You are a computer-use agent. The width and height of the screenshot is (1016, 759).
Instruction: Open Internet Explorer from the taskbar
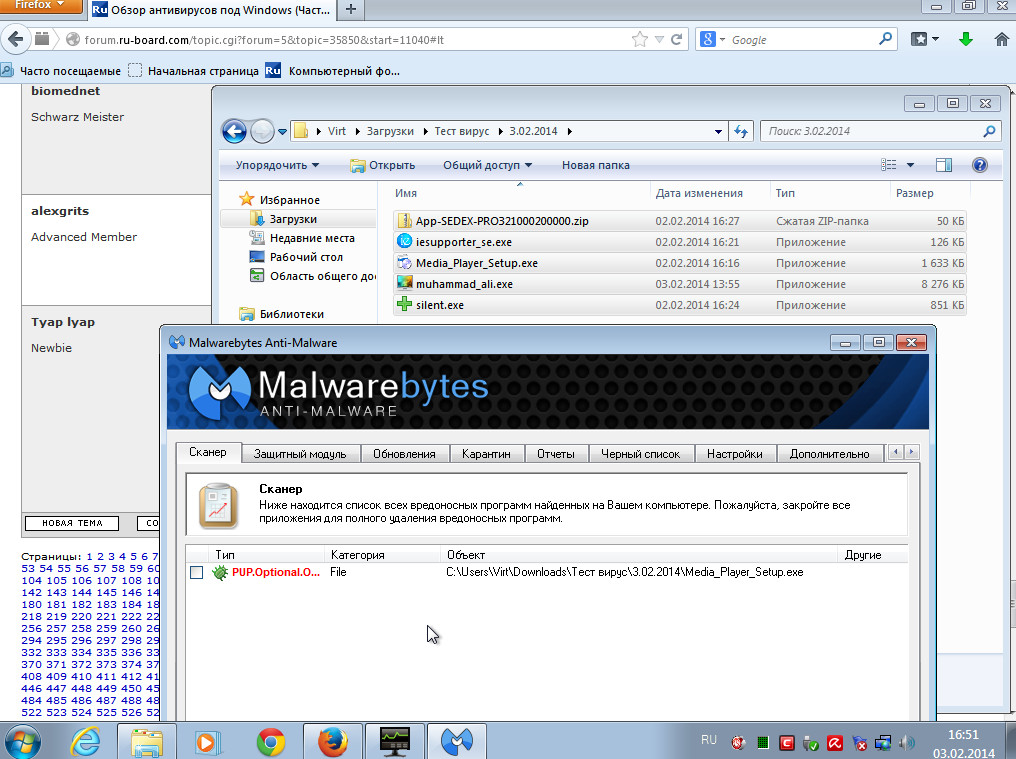click(85, 742)
